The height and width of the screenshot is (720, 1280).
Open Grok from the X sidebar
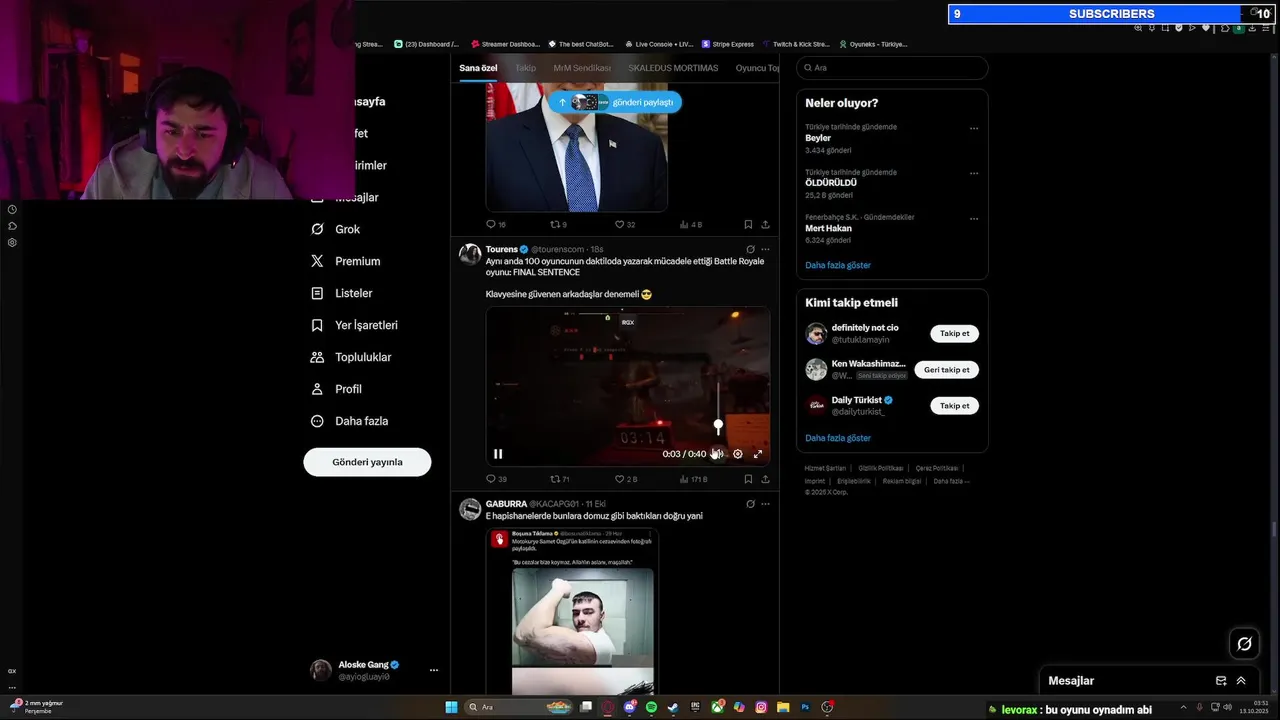335,229
